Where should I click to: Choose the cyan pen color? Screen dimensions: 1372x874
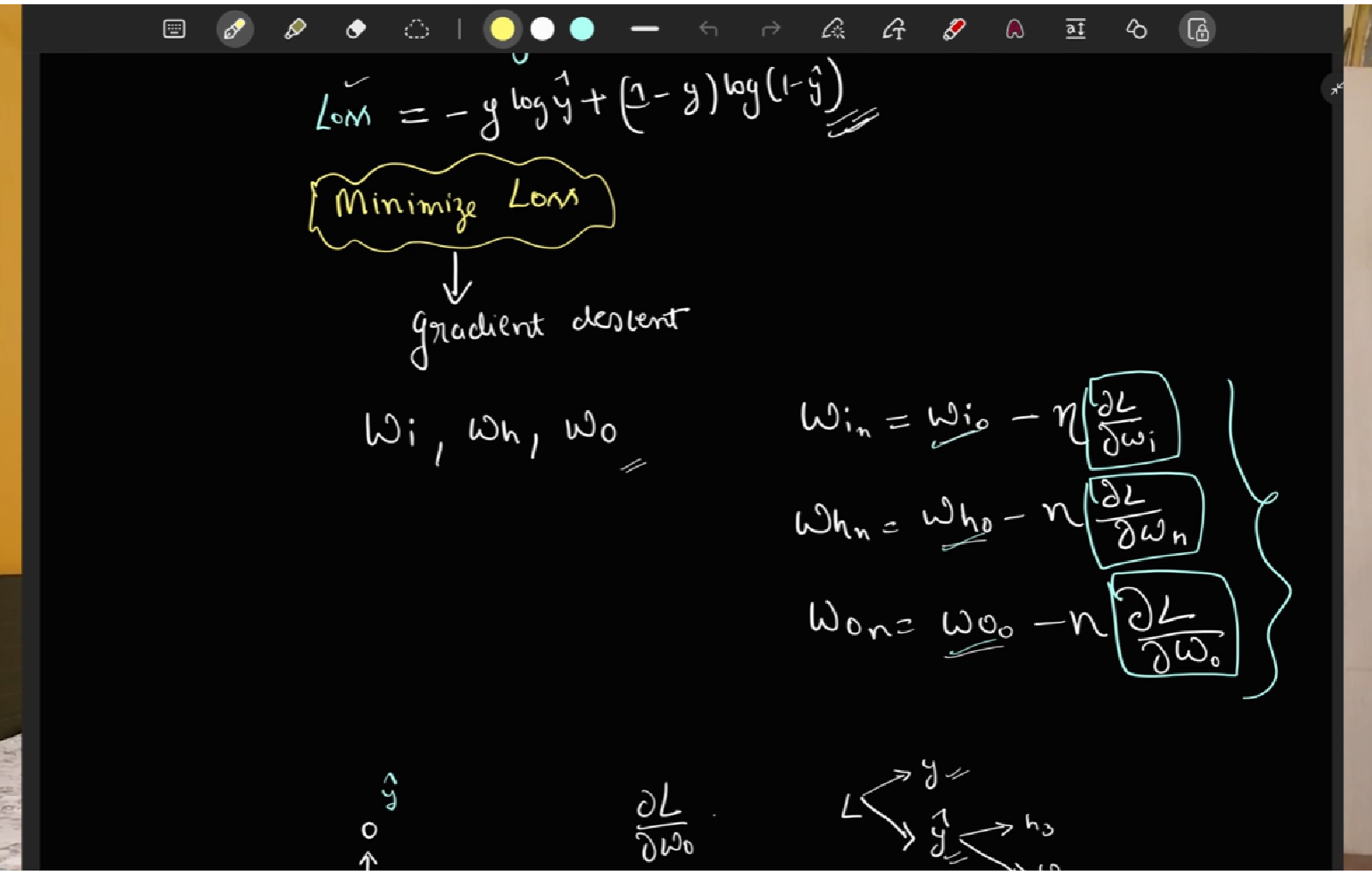(582, 30)
